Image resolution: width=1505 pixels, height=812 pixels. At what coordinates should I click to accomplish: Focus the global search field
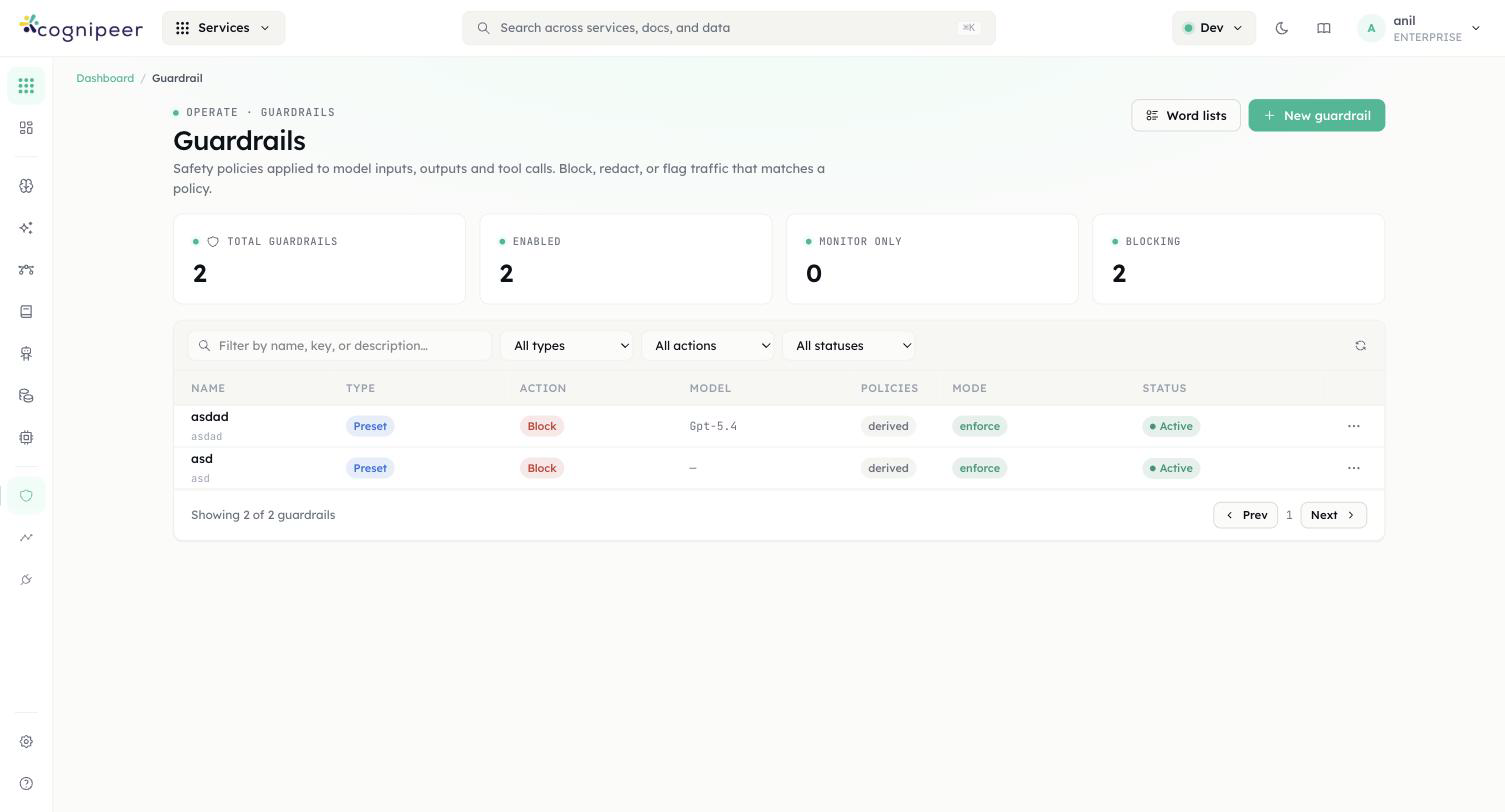(x=728, y=28)
